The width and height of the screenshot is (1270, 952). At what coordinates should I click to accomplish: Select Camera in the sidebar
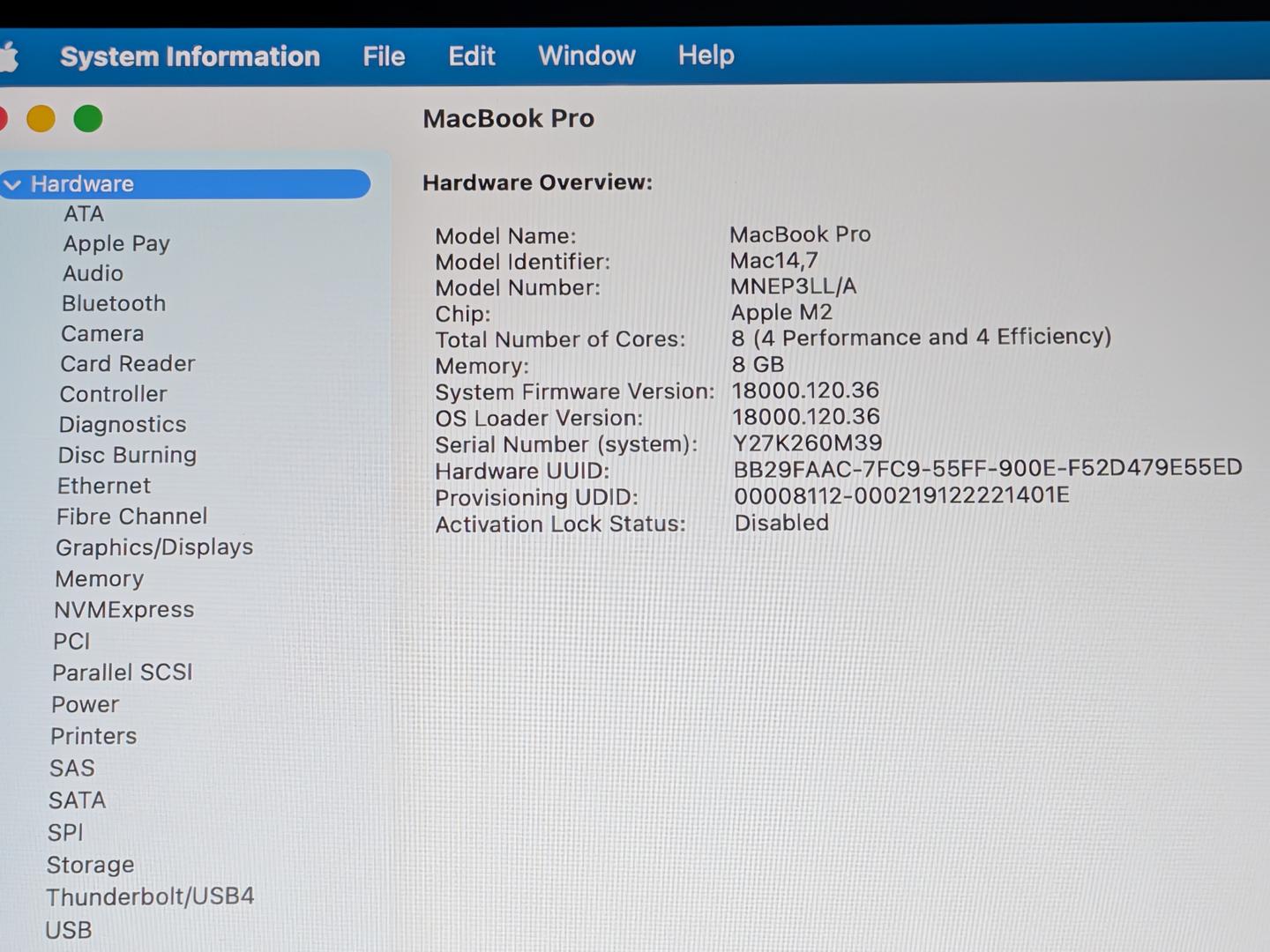click(x=102, y=333)
